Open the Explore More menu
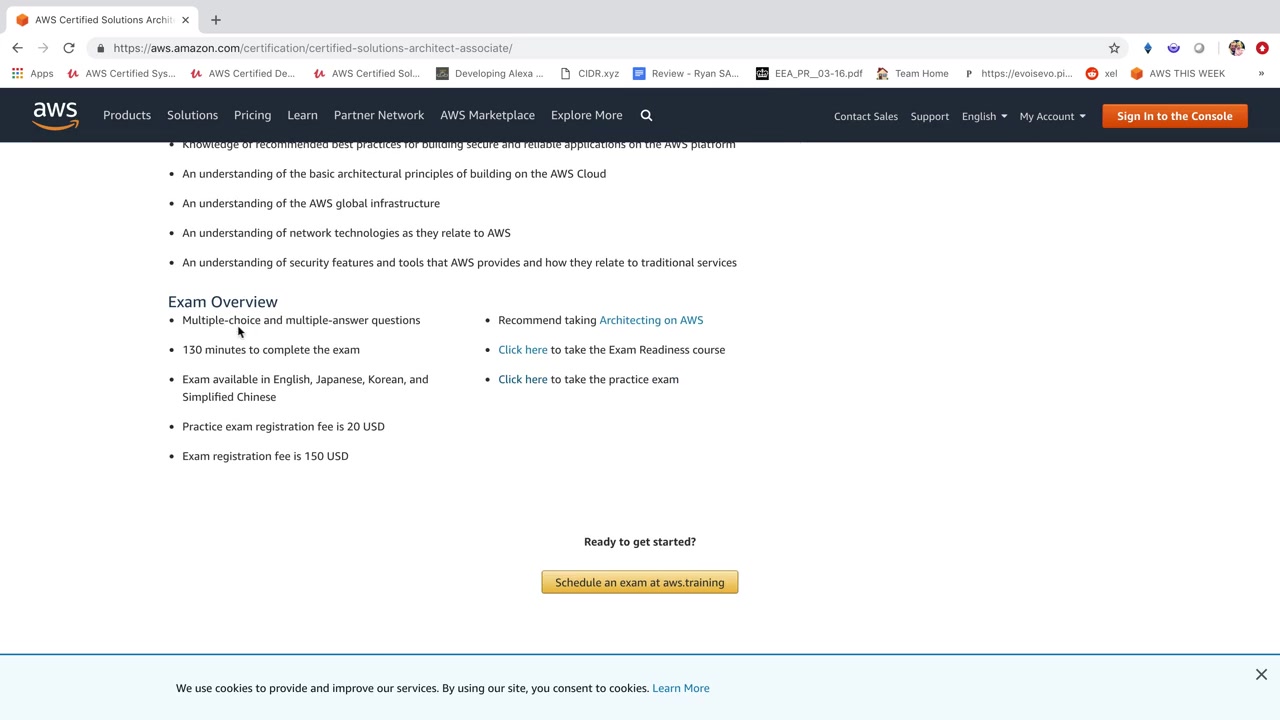The height and width of the screenshot is (720, 1280). pyautogui.click(x=586, y=115)
